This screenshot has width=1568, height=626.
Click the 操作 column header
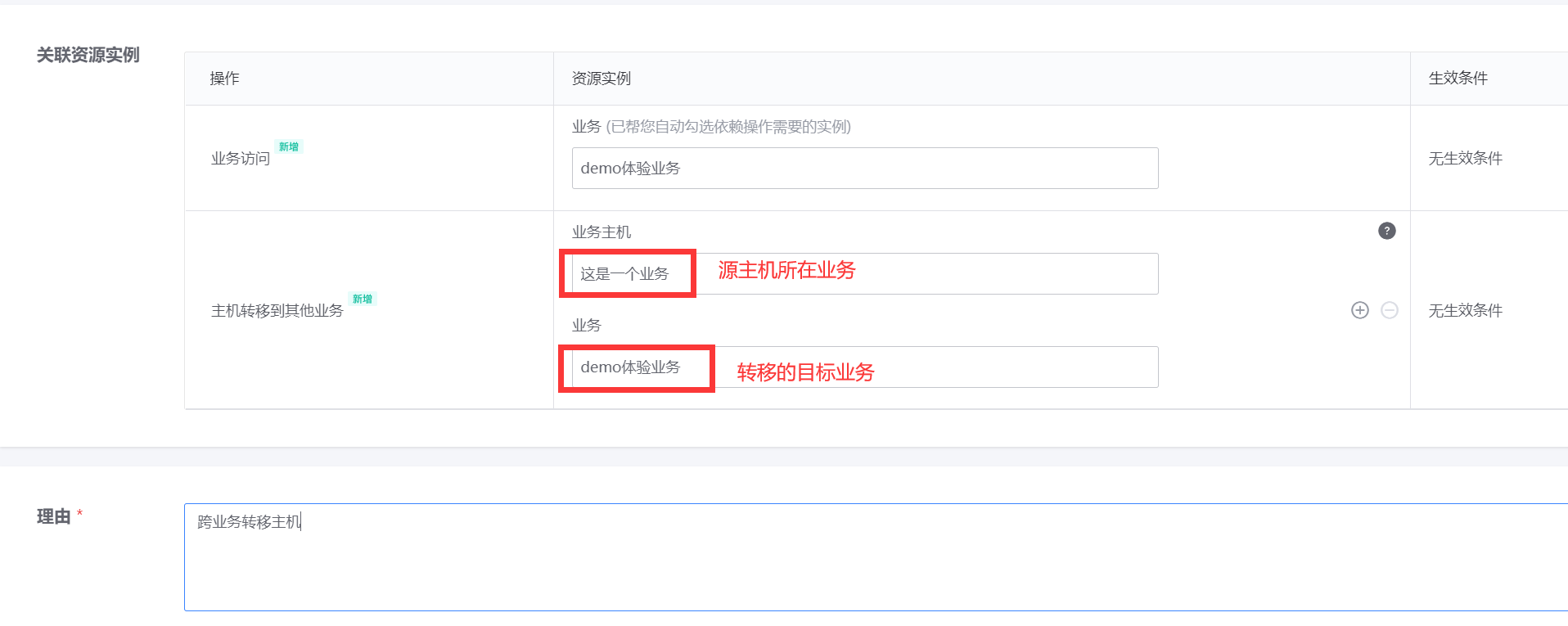coord(224,78)
